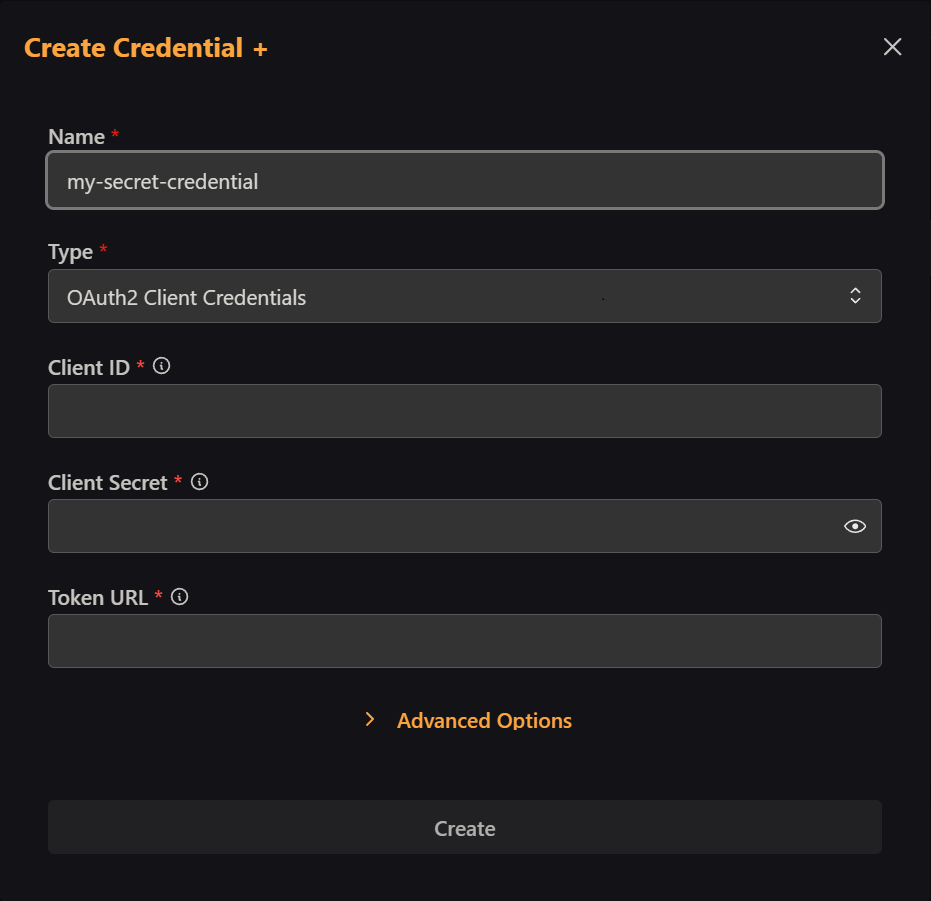This screenshot has height=901, width=931.
Task: Click the Client ID label text
Action: (x=88, y=368)
